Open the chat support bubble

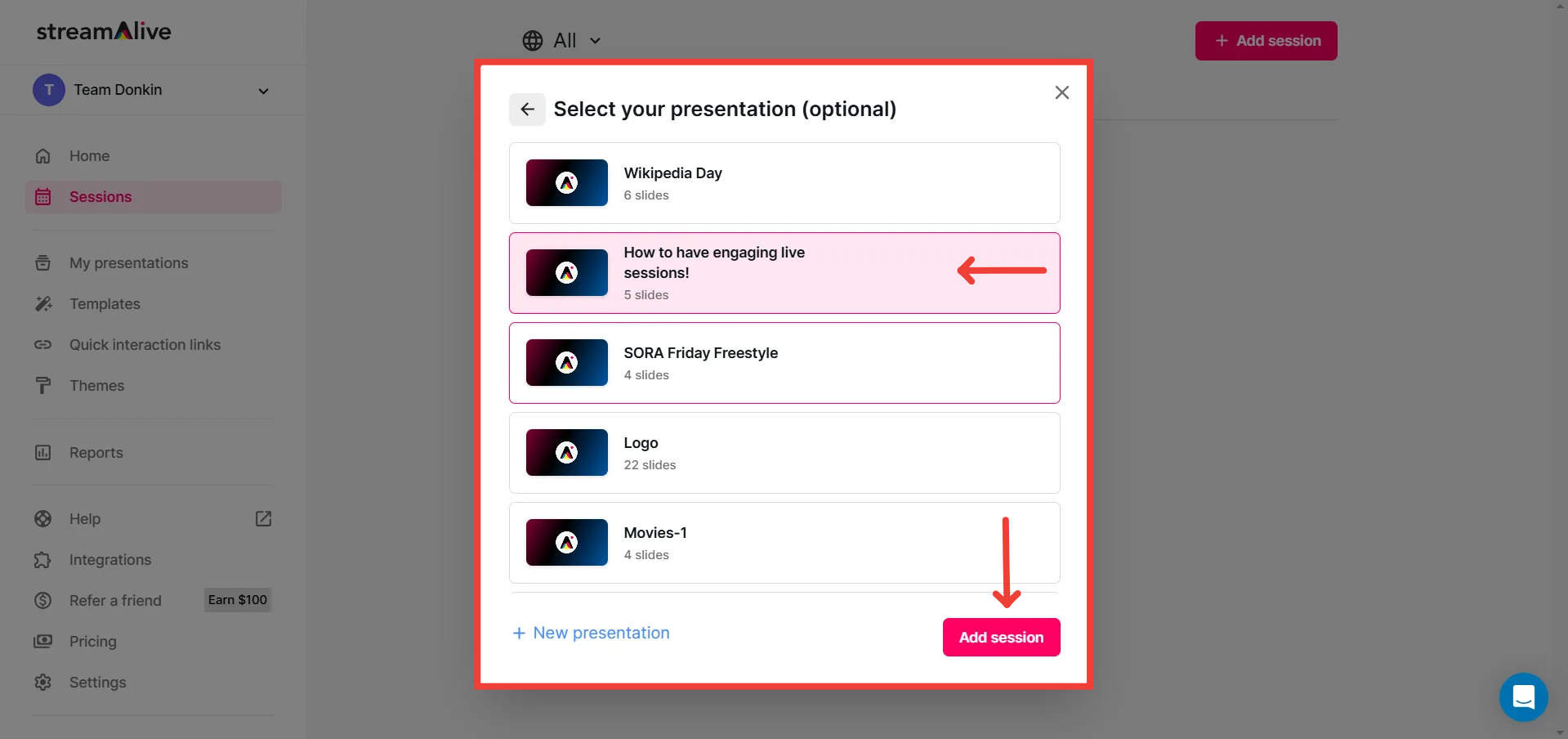1523,697
